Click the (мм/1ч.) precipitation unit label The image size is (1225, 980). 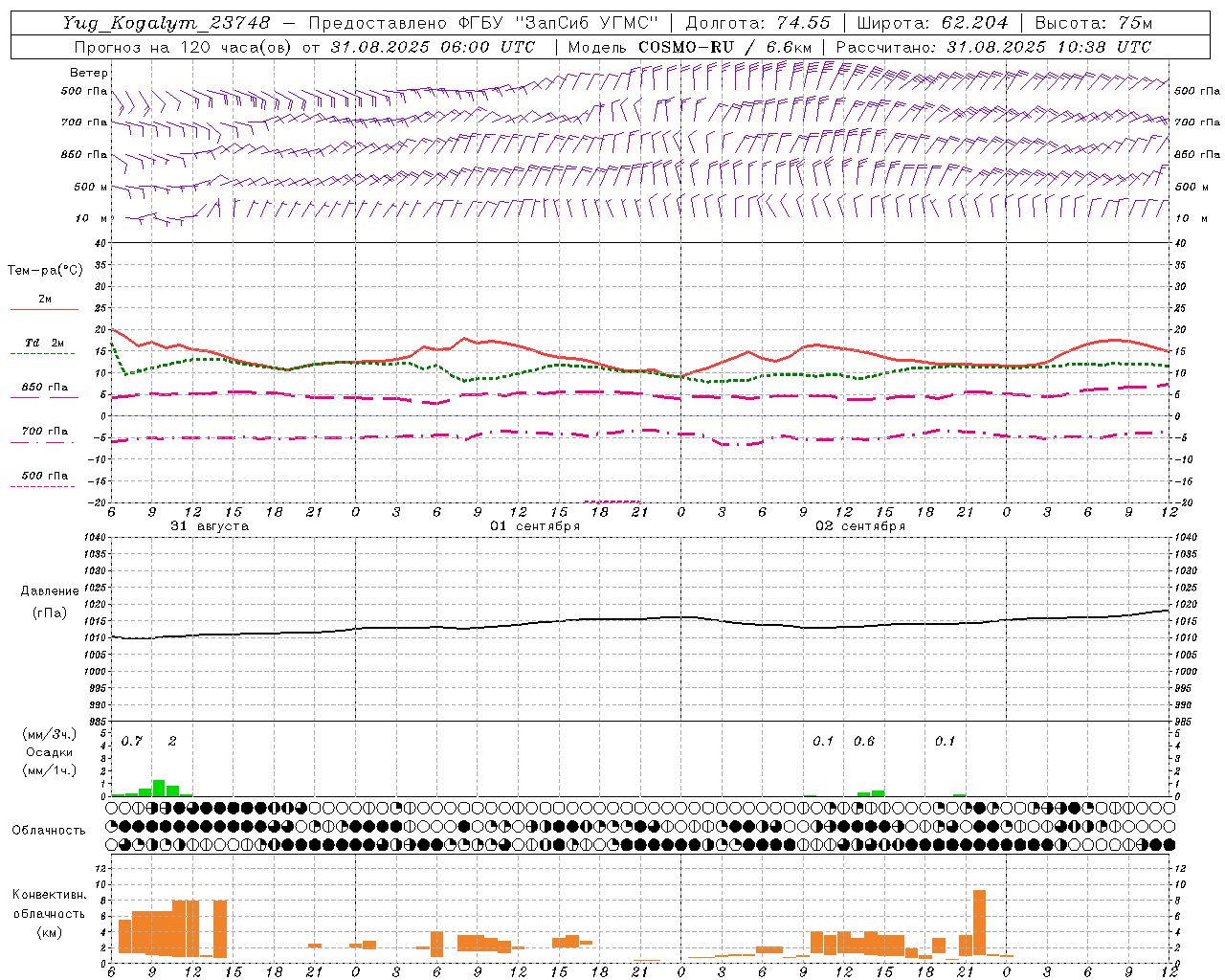pyautogui.click(x=50, y=770)
